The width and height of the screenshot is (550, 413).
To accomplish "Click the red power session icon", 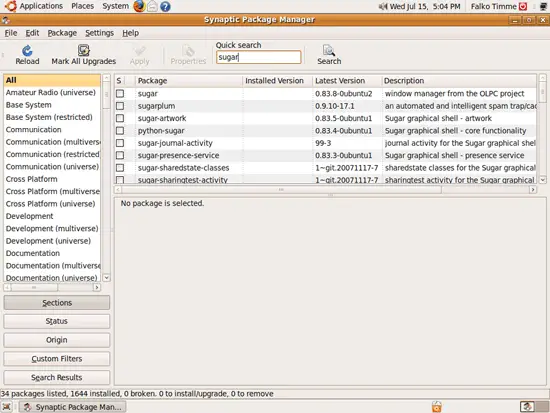I will (x=523, y=6).
